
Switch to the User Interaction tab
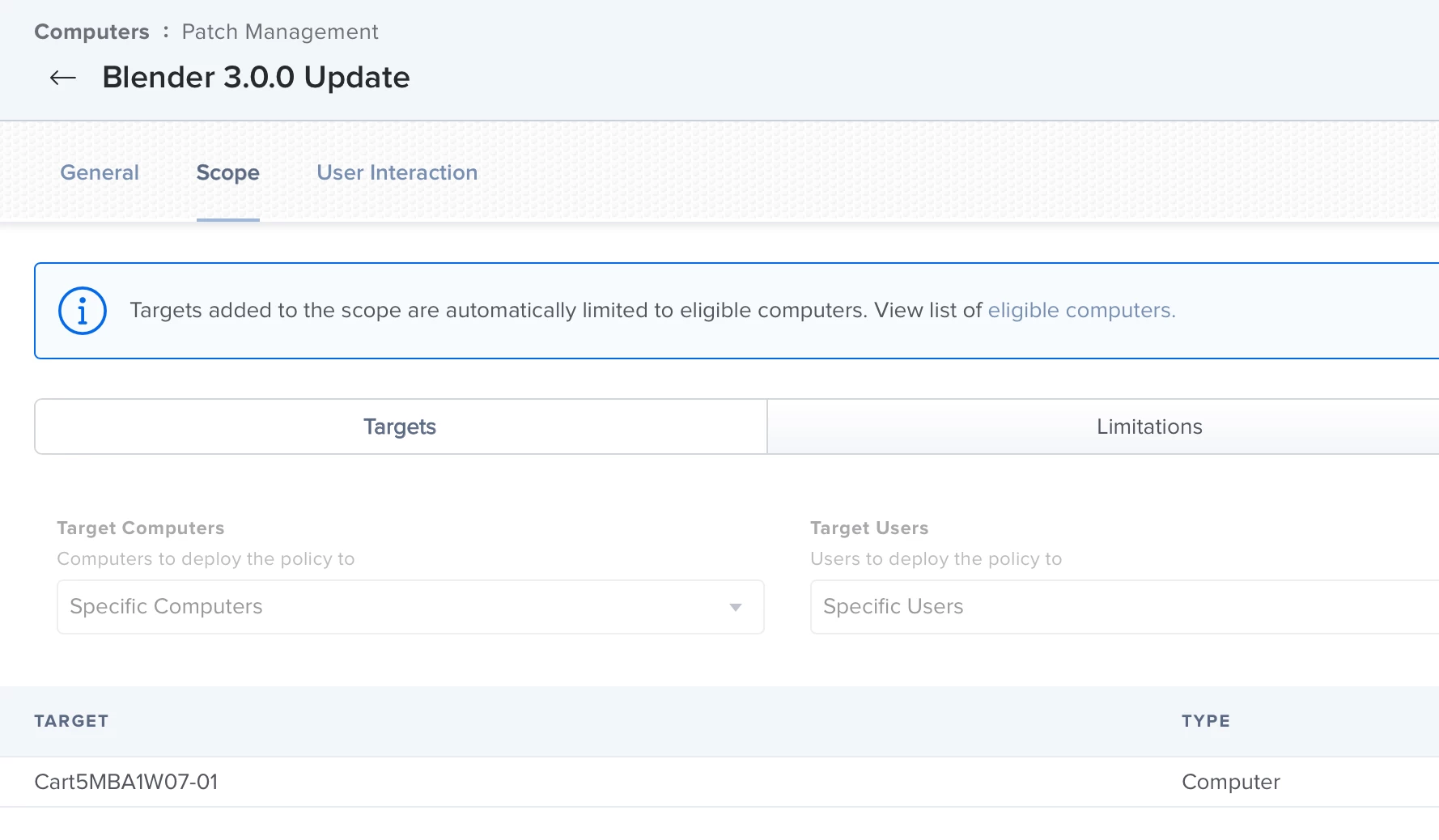397,172
